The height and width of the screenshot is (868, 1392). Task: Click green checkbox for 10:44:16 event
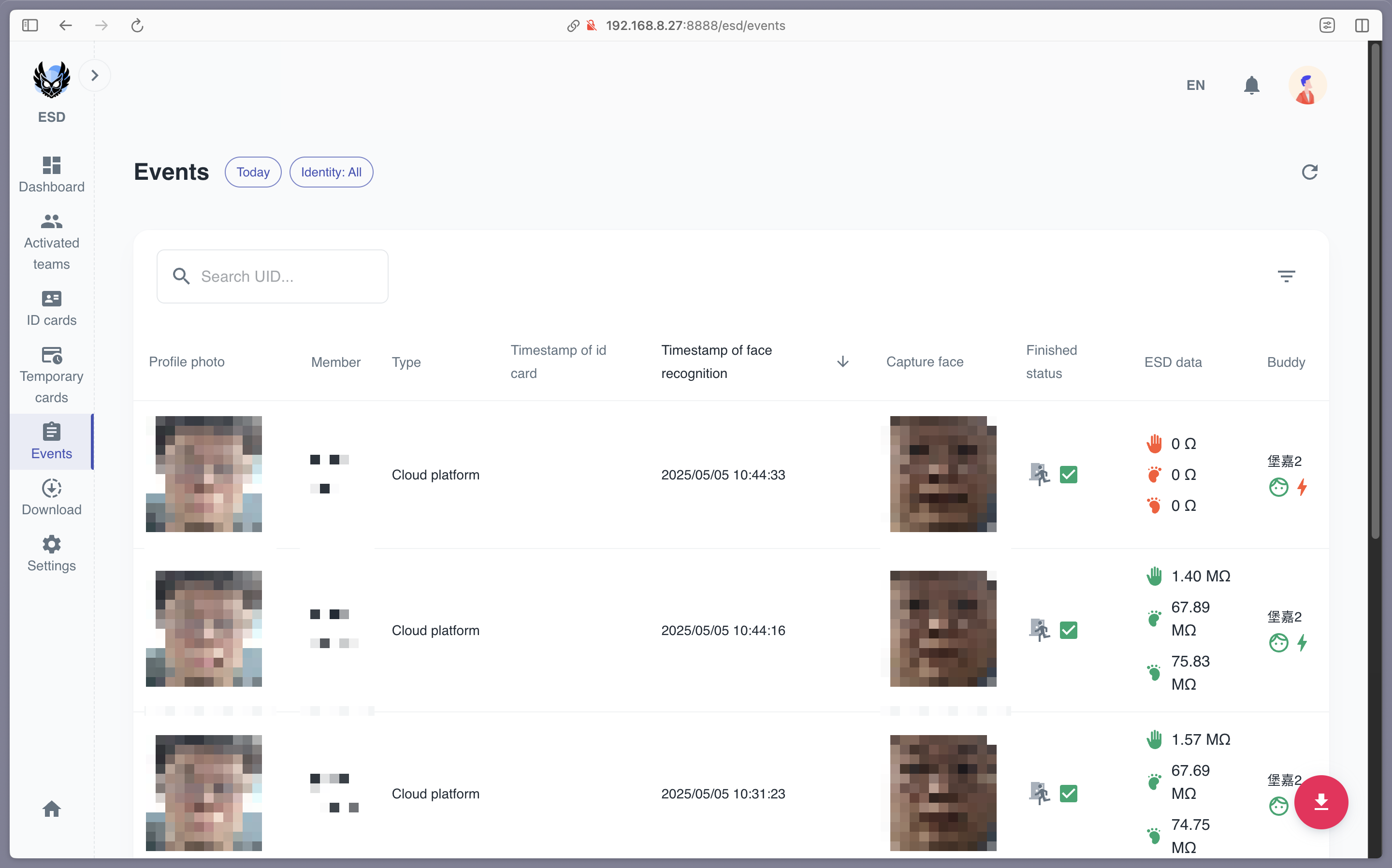point(1068,630)
